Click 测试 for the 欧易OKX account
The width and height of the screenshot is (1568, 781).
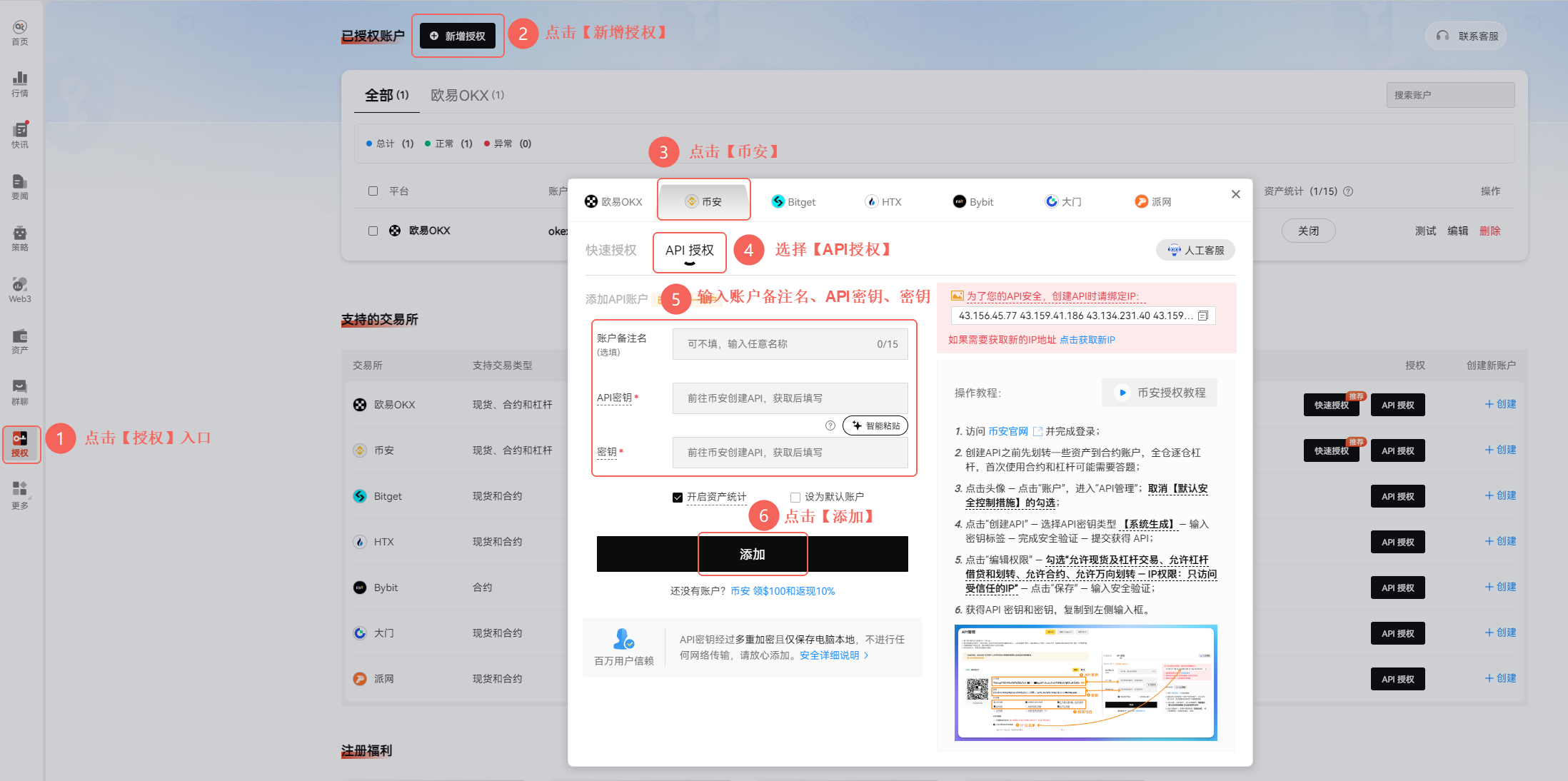click(x=1425, y=231)
